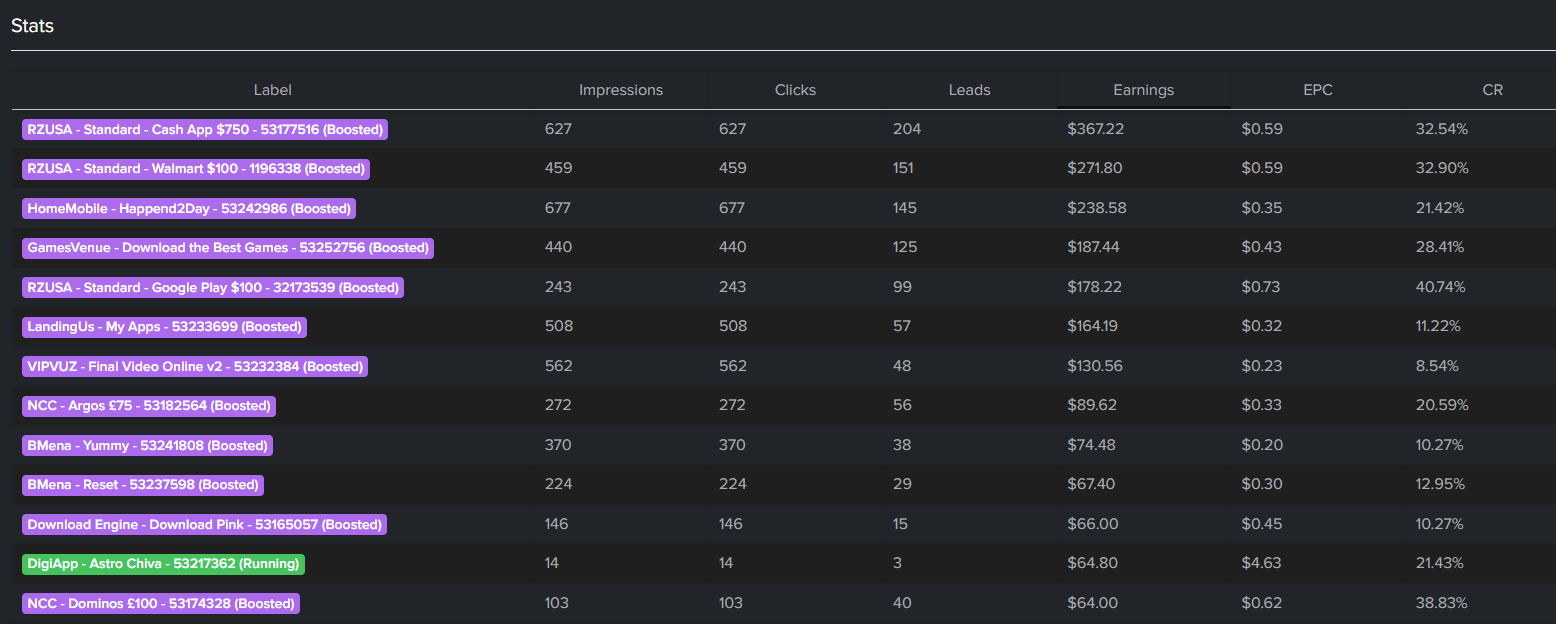Open LandingUs My Apps label

tap(164, 327)
